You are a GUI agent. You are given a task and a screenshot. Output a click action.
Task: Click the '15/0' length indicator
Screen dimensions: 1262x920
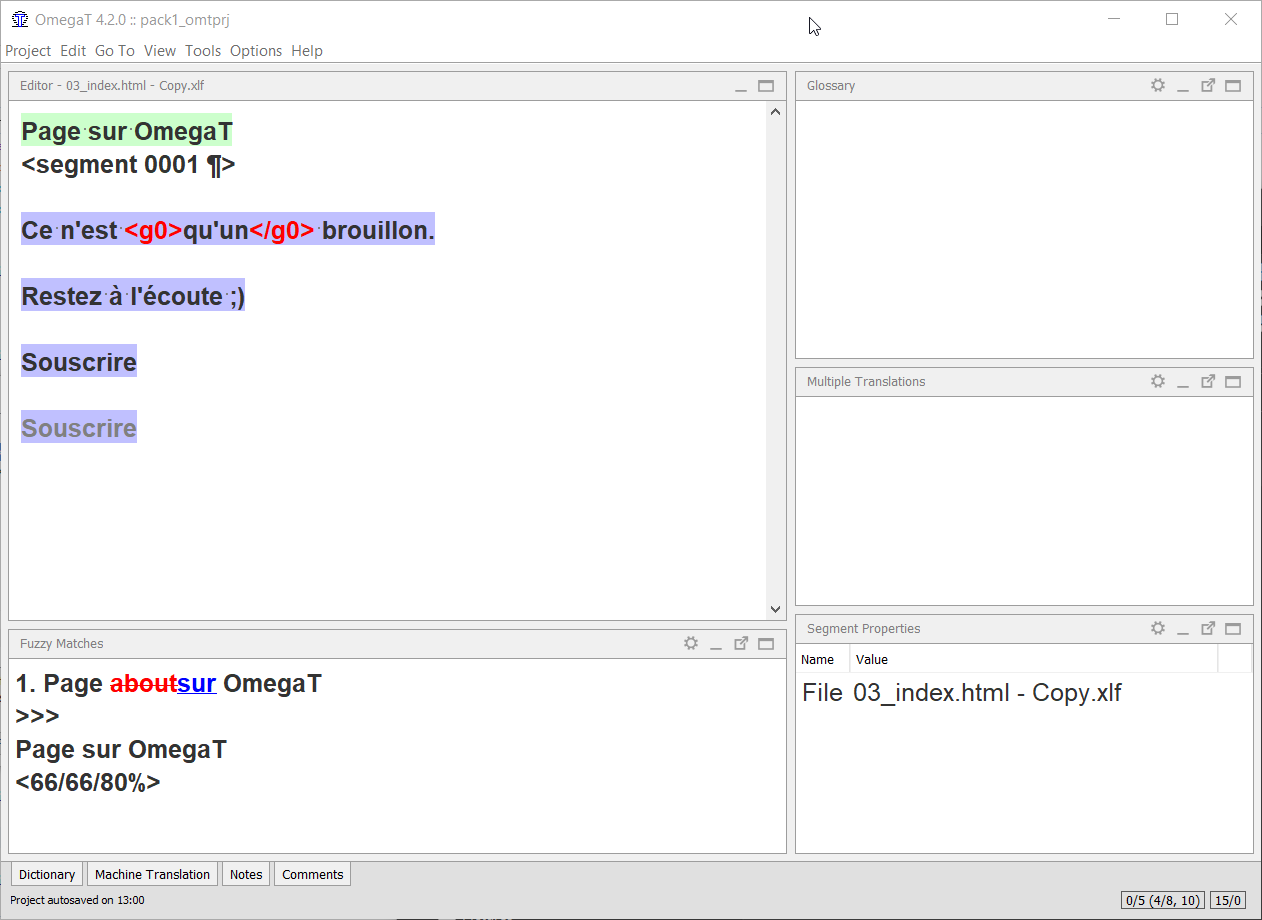[1227, 900]
